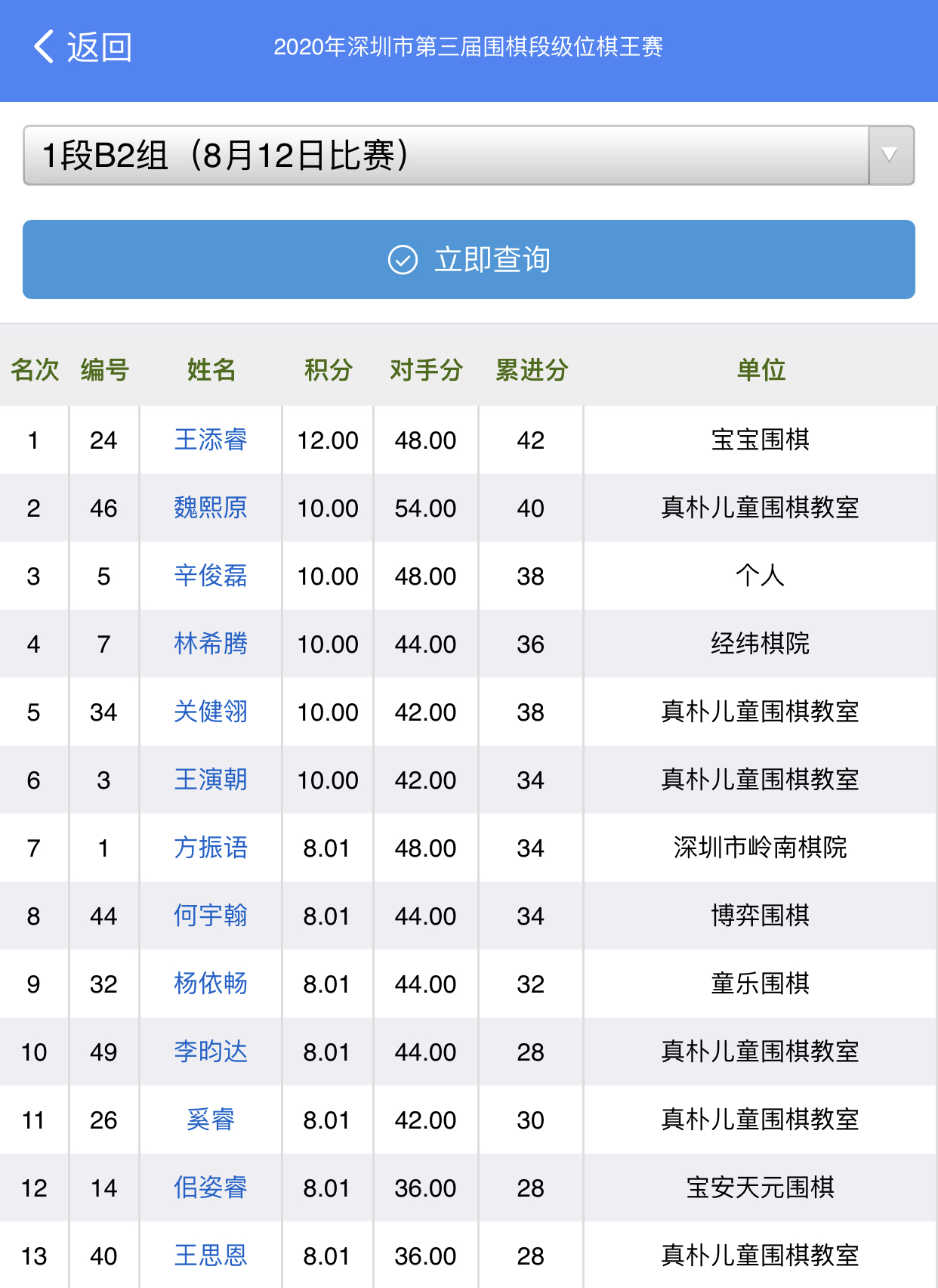Open the 1段B2组 group dropdown
Viewport: 938px width, 1288px height.
446,156
